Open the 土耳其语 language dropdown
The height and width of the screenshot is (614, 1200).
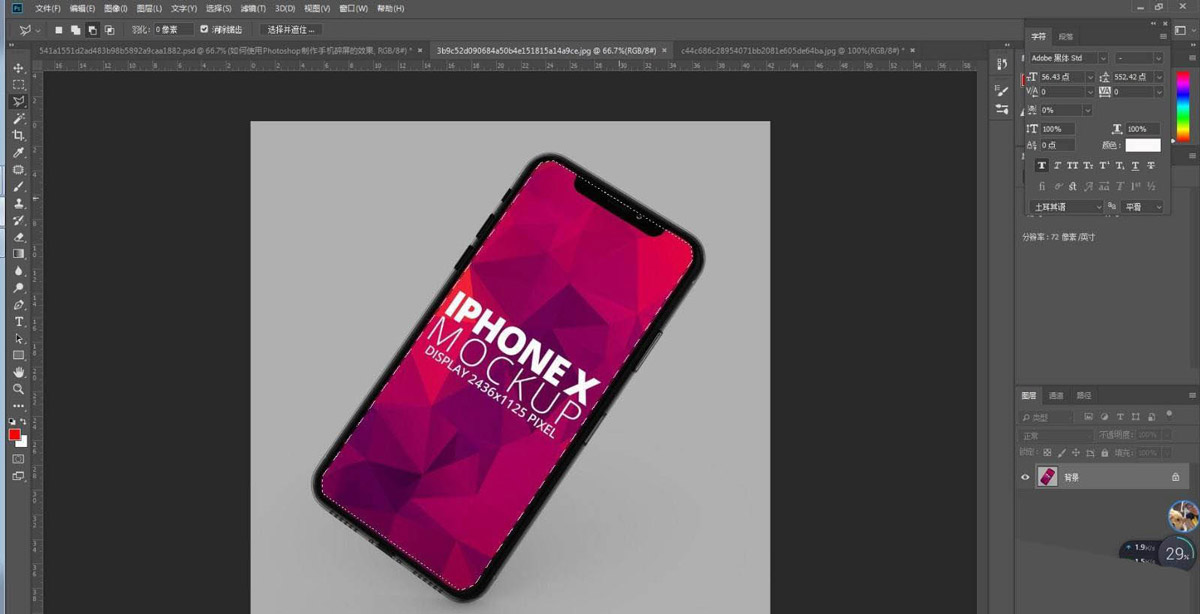tap(1065, 207)
